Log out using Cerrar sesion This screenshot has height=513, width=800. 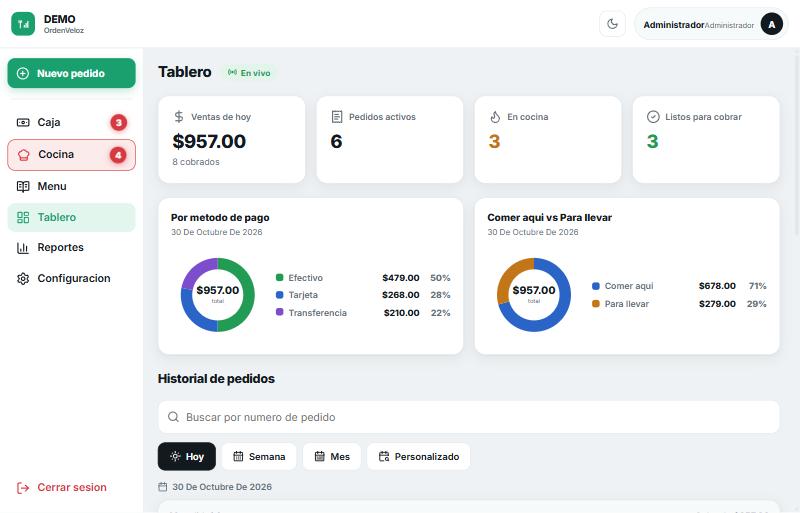click(62, 487)
